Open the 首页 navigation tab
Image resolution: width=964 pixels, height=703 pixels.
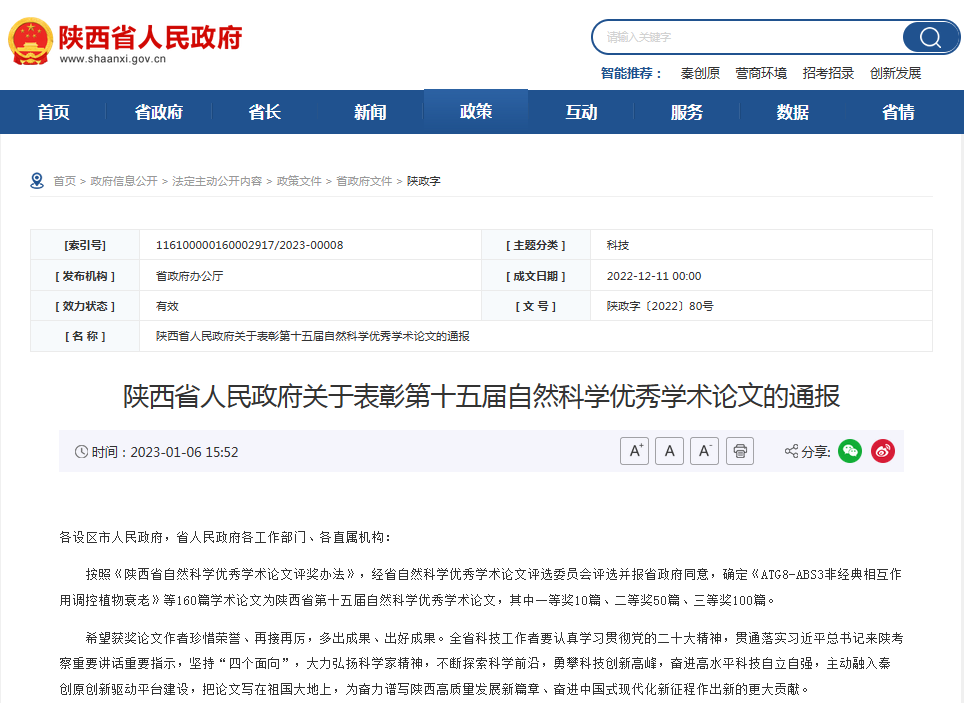(x=54, y=112)
